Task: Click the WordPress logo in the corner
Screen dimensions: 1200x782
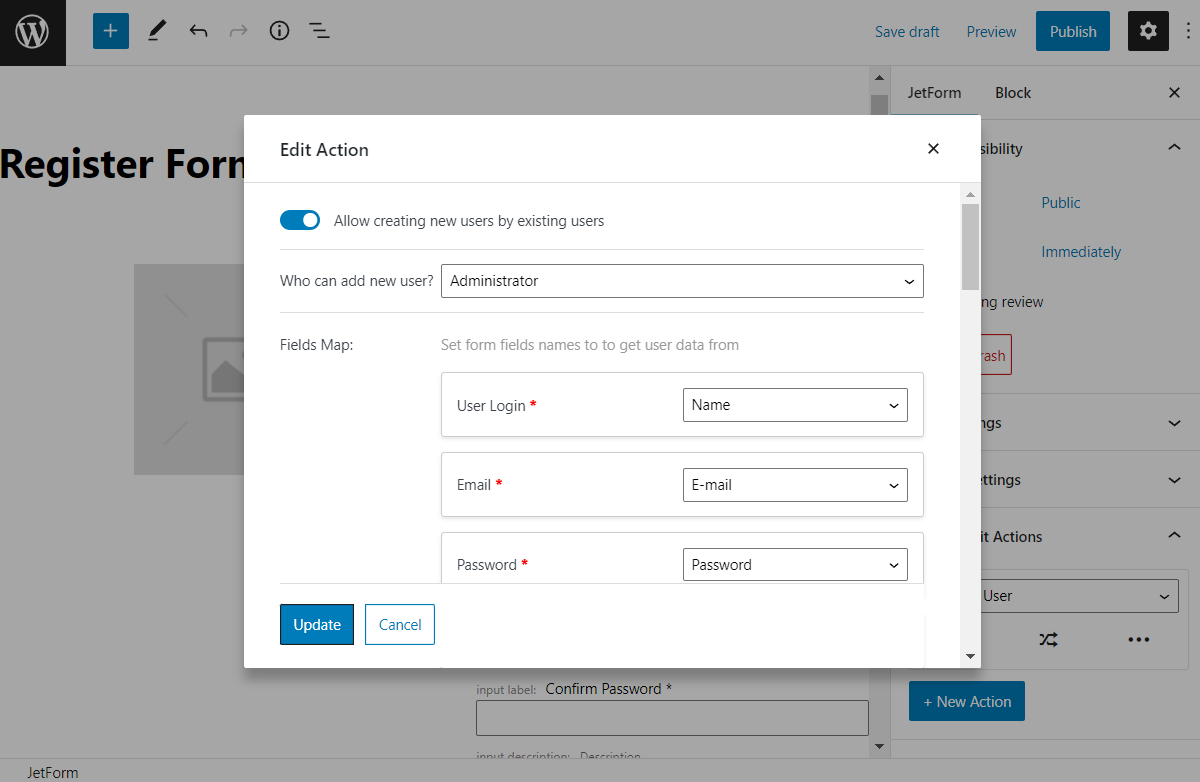Action: tap(32, 31)
